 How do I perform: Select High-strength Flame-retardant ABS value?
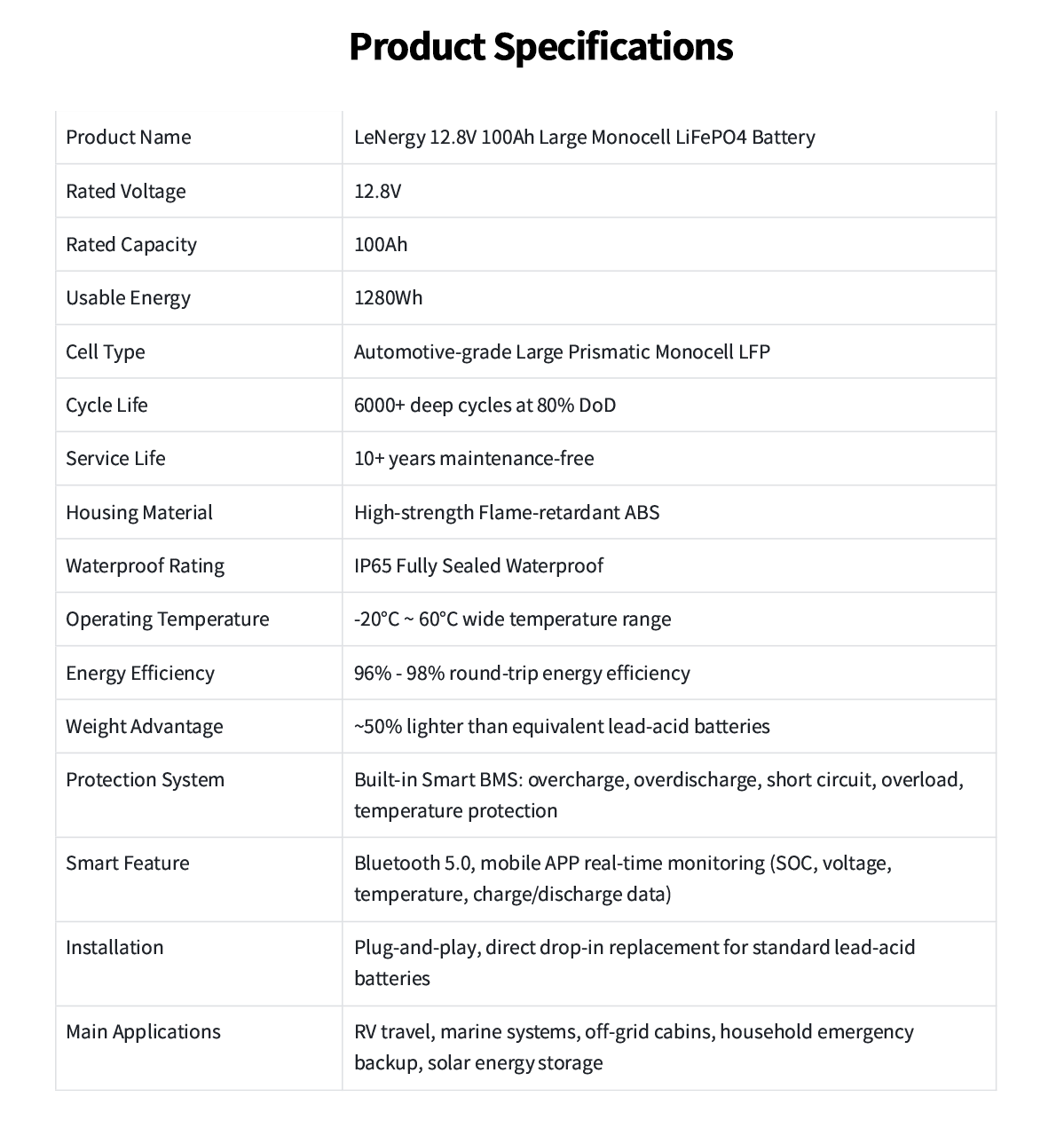(x=507, y=512)
